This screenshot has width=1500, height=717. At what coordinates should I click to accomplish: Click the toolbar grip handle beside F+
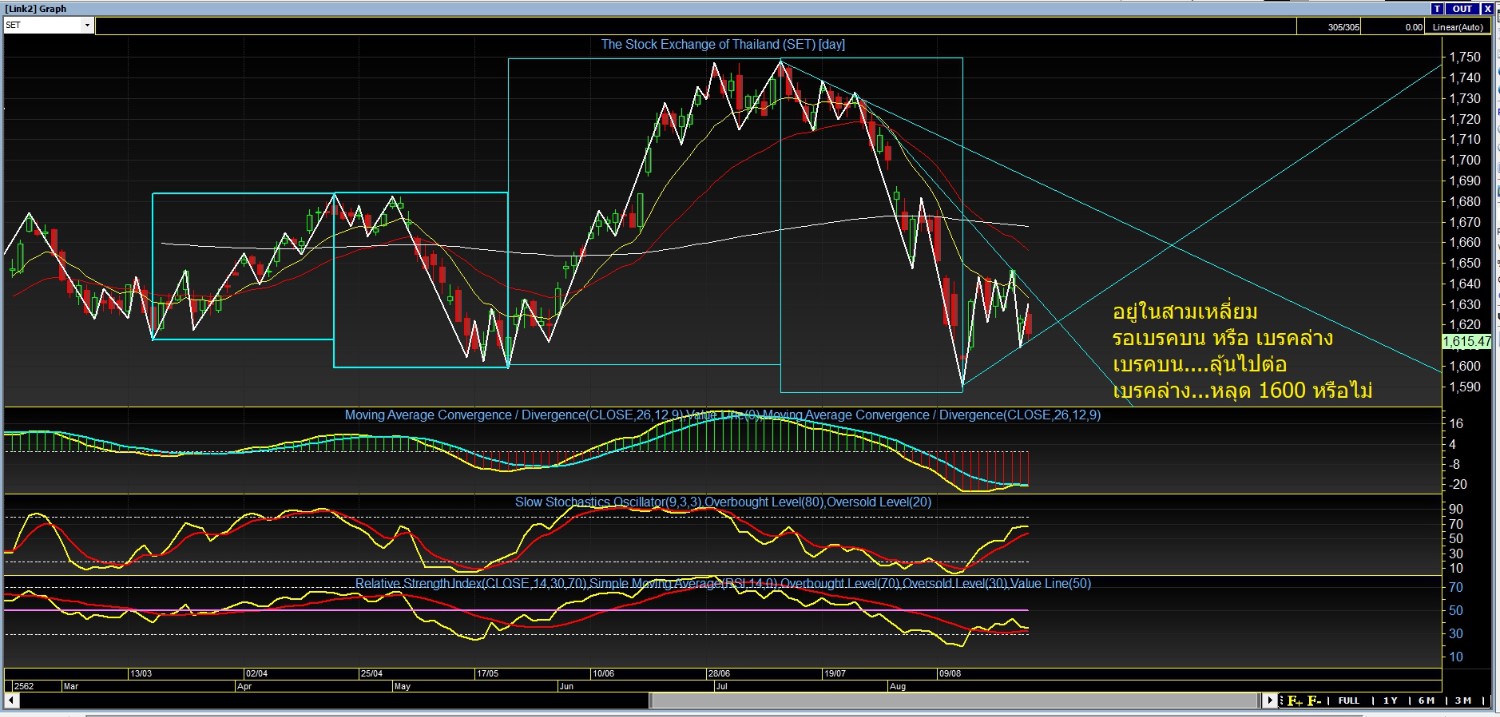tap(1282, 701)
